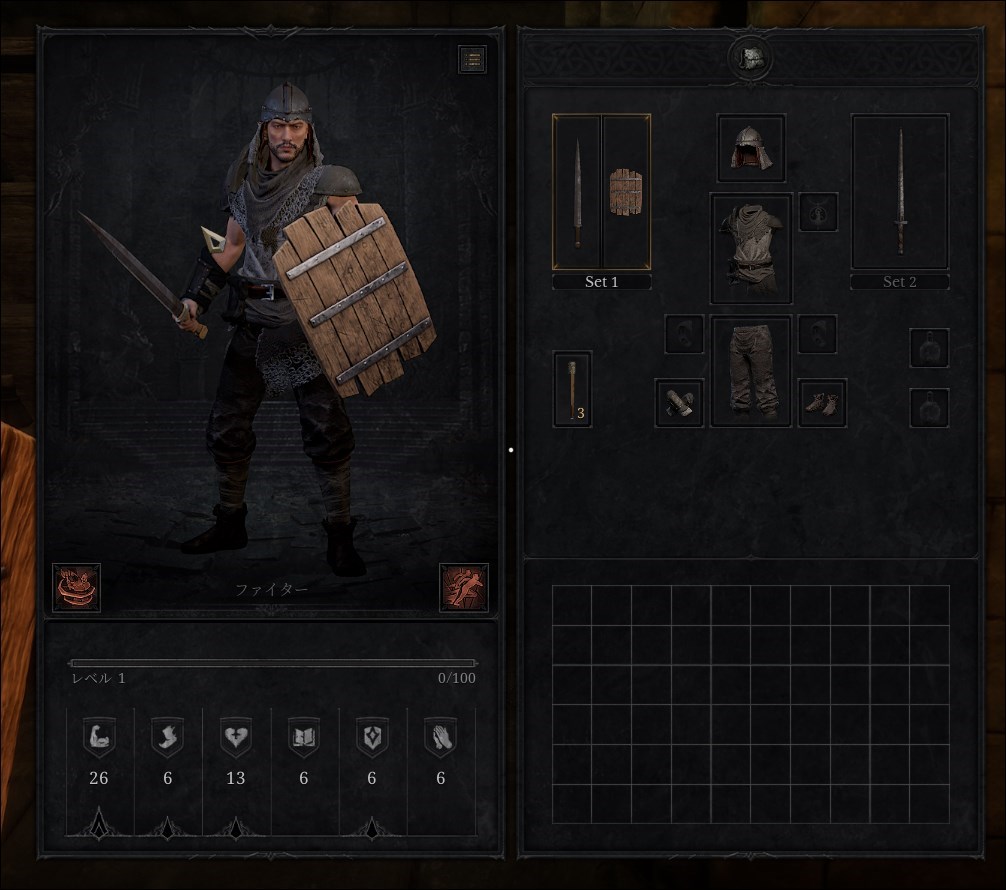
Task: Activate the red taunt skill icon
Action: tap(76, 587)
